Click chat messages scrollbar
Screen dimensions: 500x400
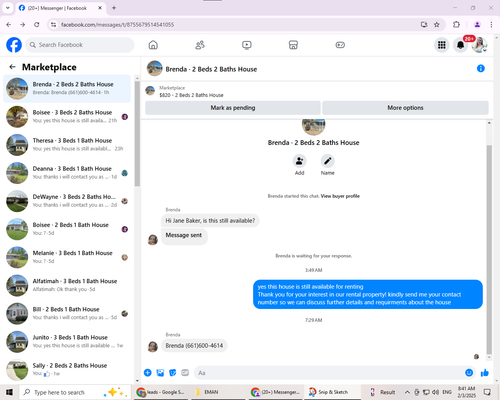click(489, 250)
